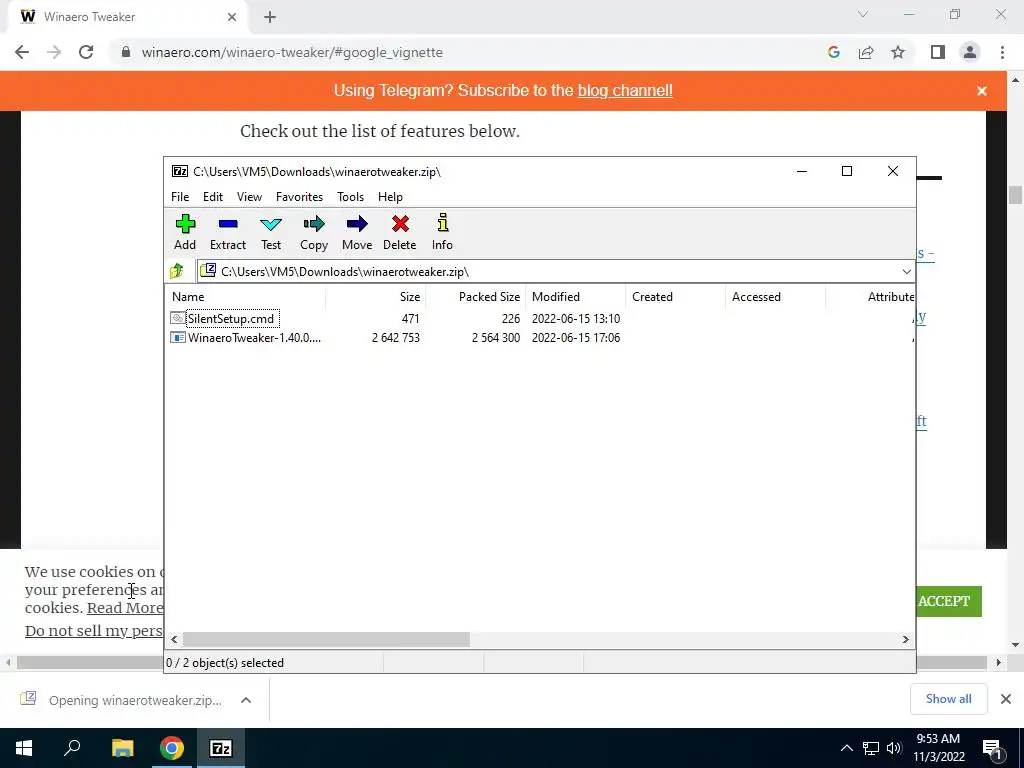Accept cookies with the green ACCEPT button
This screenshot has width=1024, height=768.
[949, 601]
